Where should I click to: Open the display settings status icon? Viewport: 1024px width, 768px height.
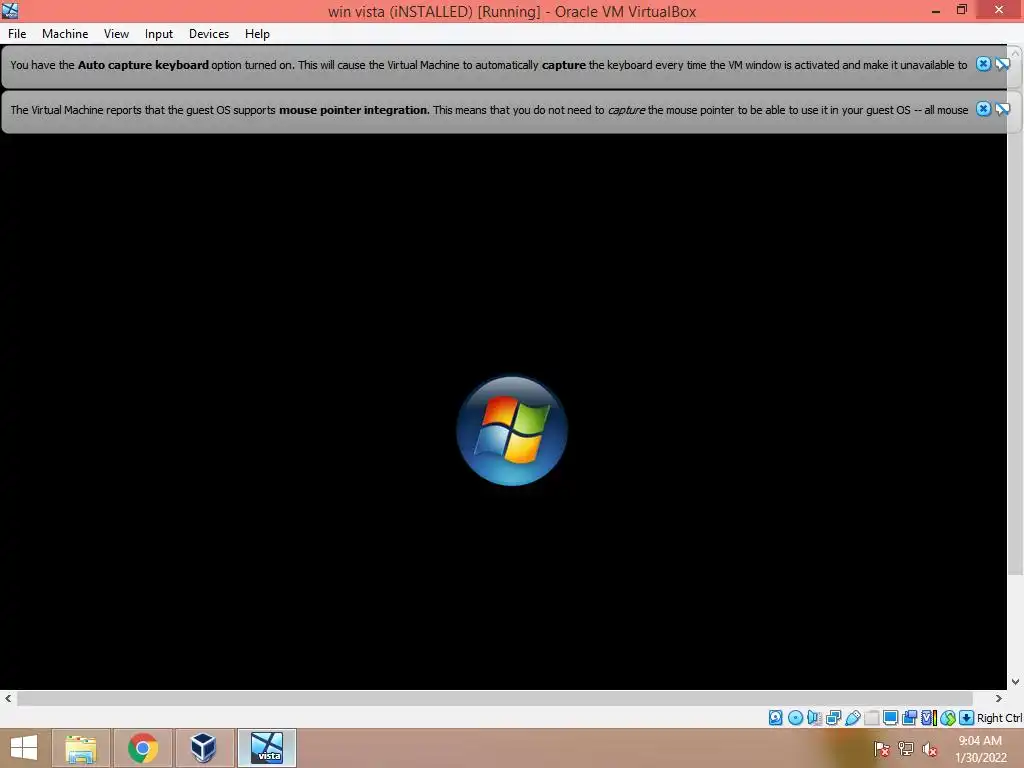(890, 718)
